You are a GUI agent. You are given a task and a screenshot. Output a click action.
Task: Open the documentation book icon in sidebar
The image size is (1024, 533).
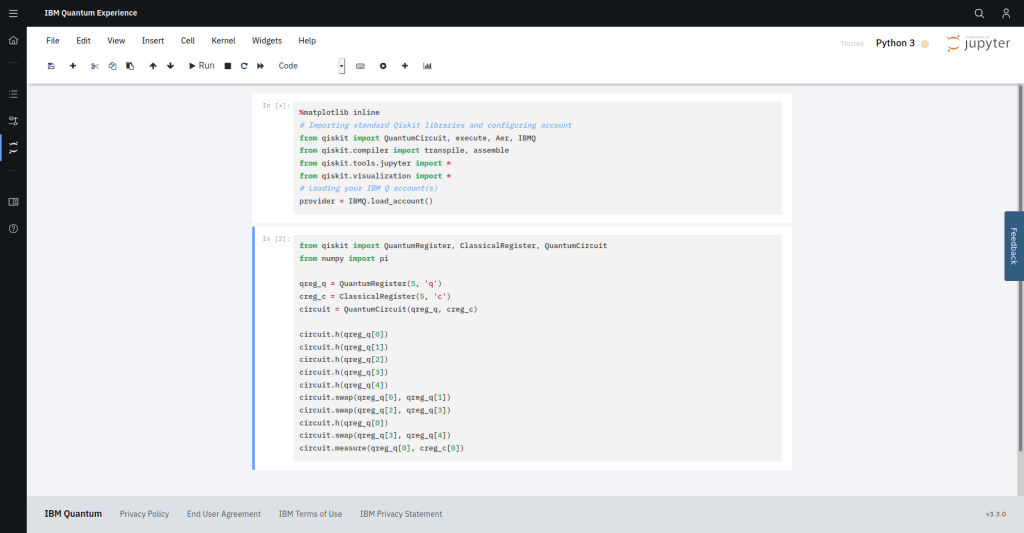click(13, 202)
